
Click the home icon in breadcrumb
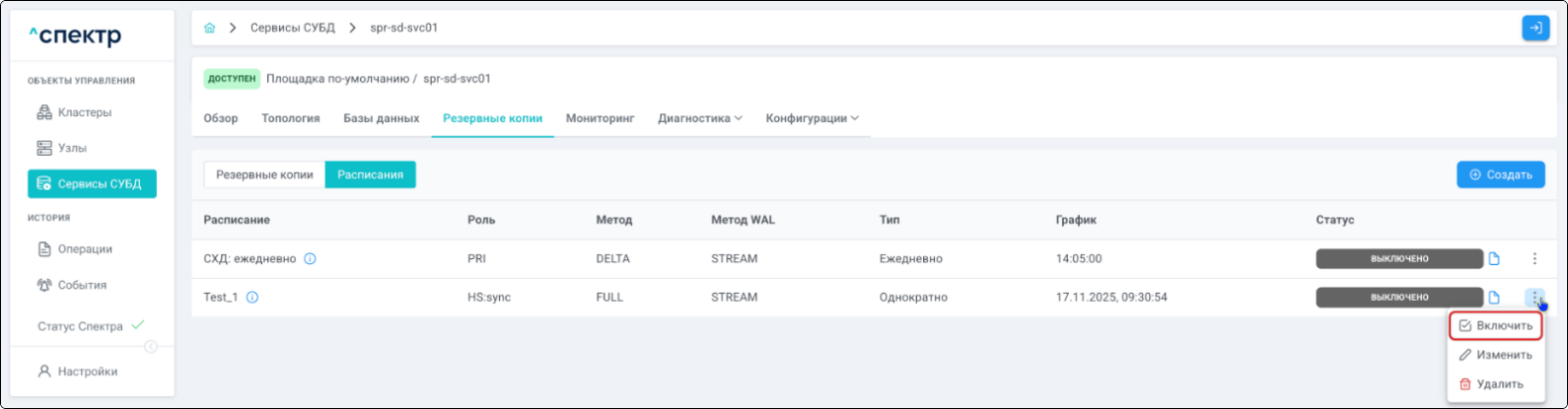[209, 28]
